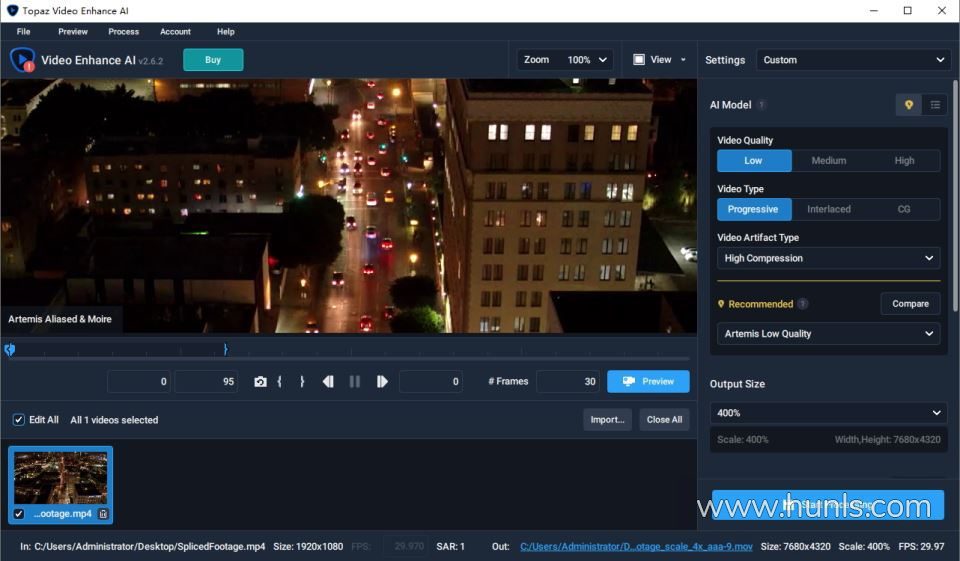This screenshot has height=561, width=960.
Task: Open the Process menu
Action: coord(124,32)
